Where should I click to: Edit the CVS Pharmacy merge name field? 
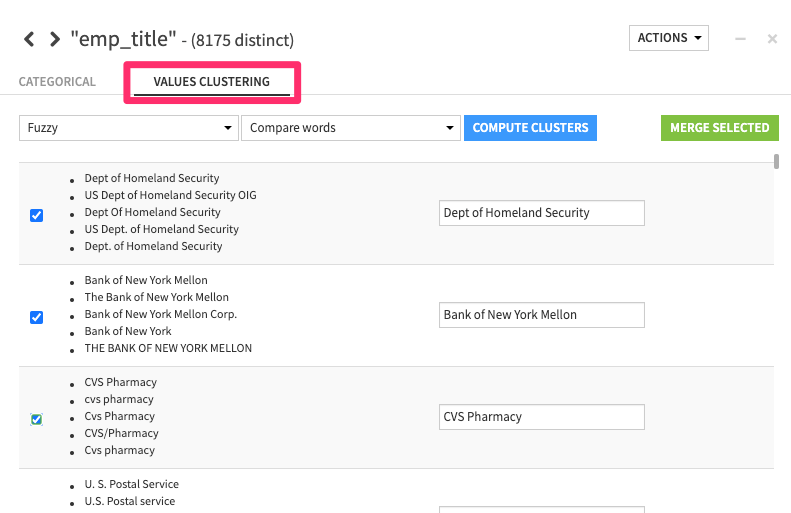pos(541,417)
